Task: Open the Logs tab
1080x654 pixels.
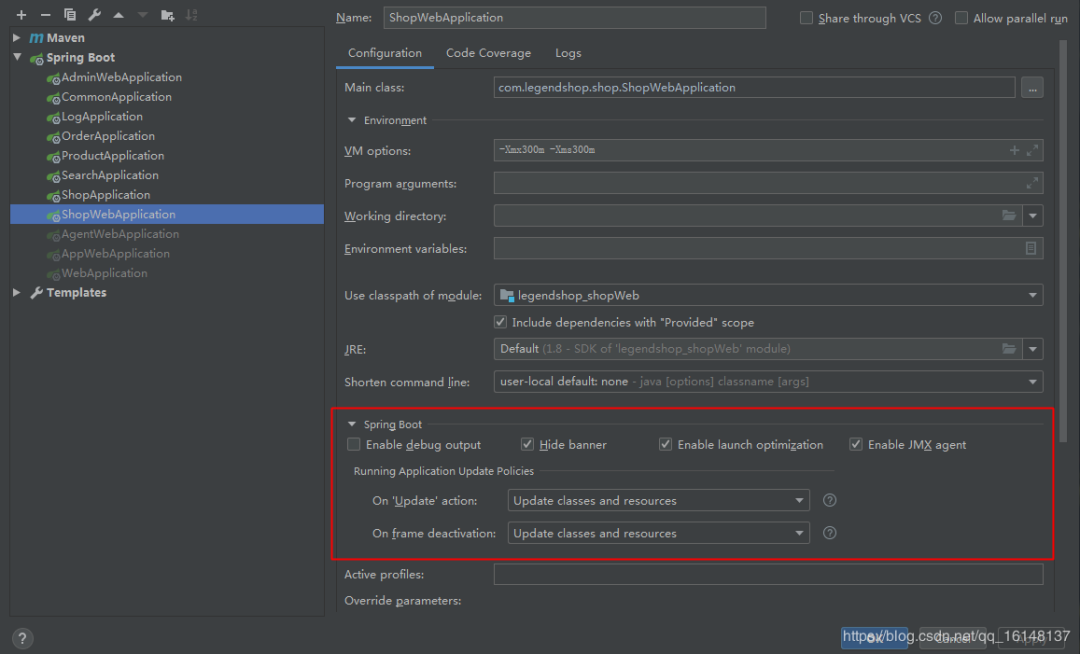Action: (568, 53)
